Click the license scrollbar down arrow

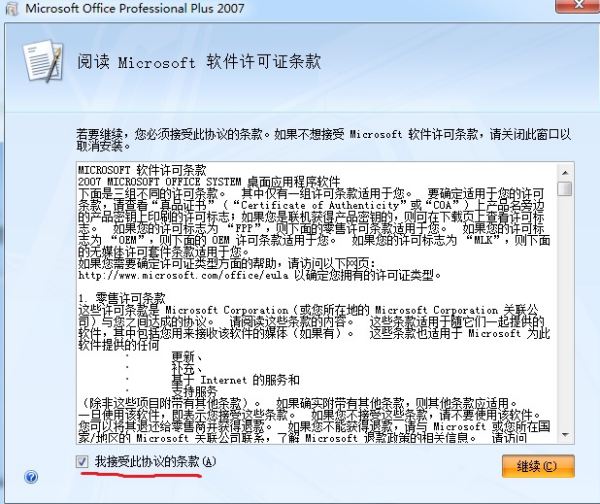coord(565,435)
